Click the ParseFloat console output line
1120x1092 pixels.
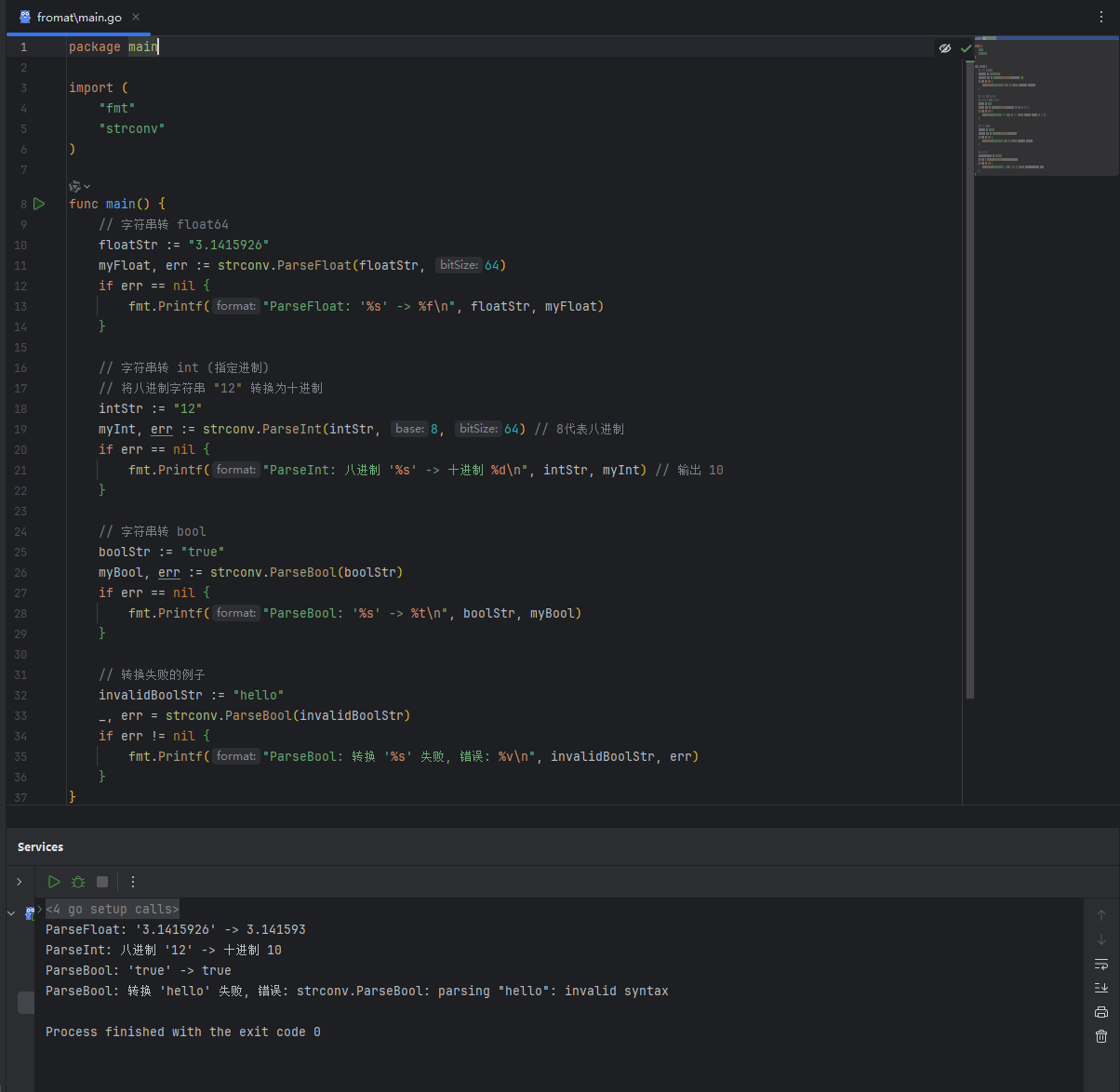(x=176, y=929)
